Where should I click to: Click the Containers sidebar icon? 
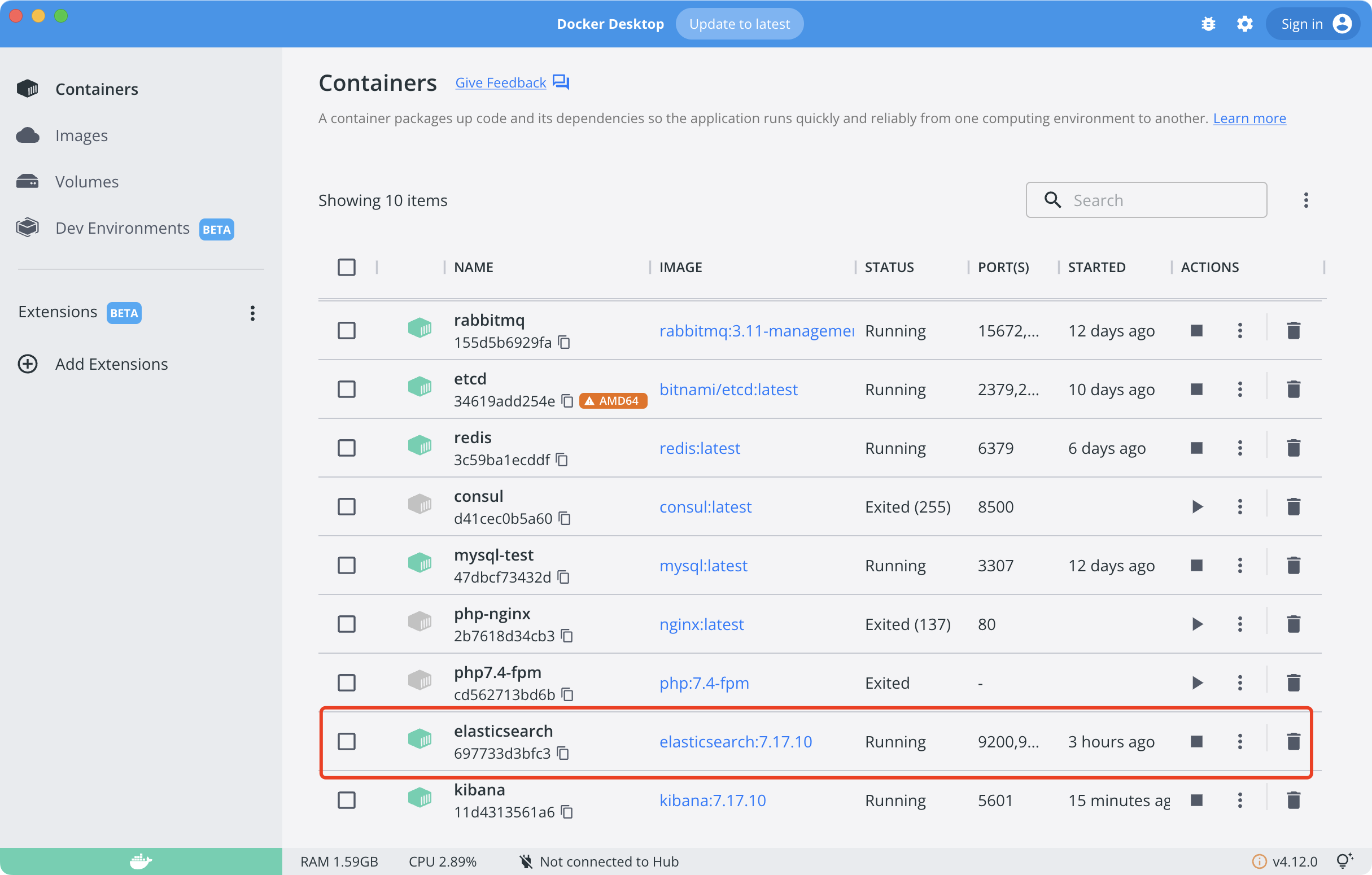29,88
